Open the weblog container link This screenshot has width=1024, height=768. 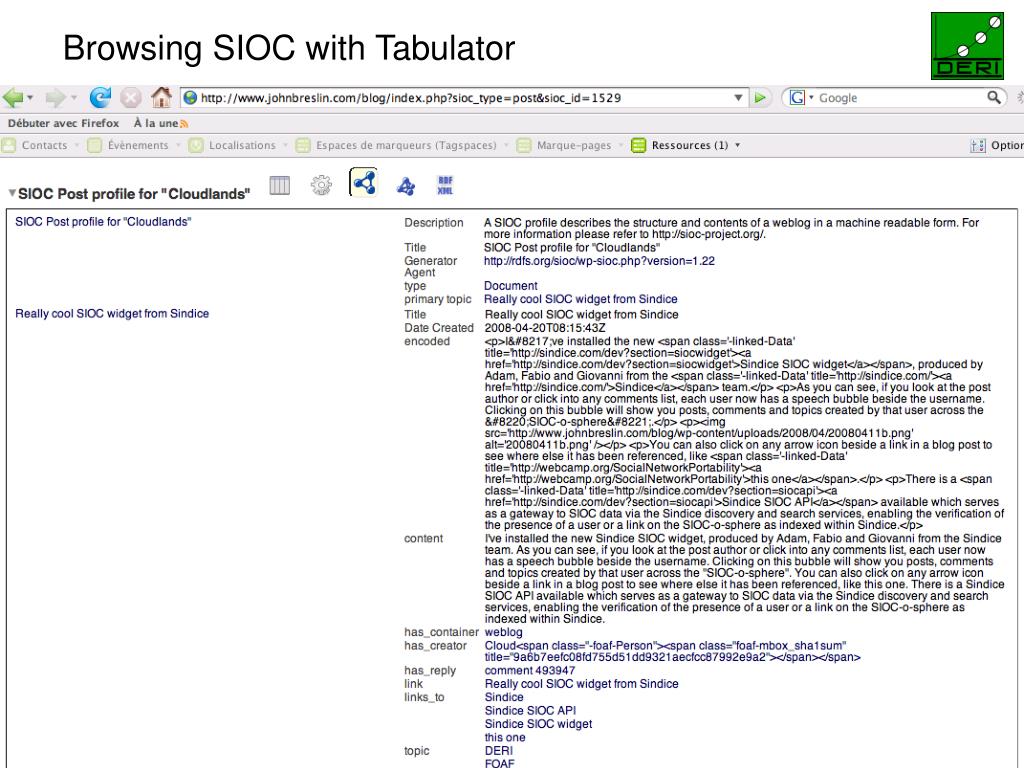tap(503, 632)
